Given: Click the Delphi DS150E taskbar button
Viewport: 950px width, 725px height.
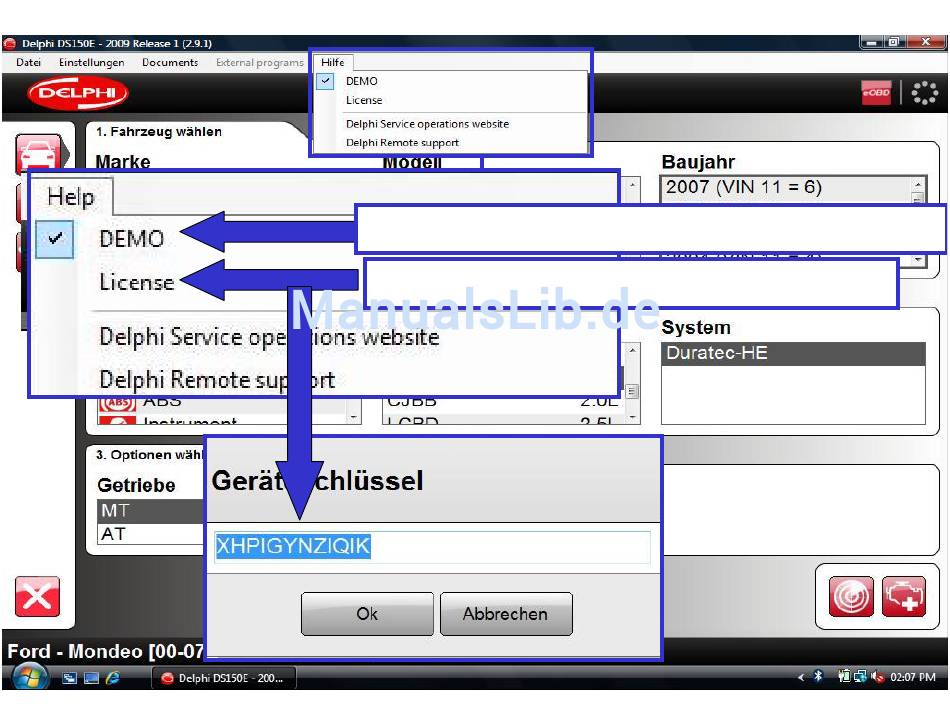Looking at the screenshot, I should tap(224, 678).
